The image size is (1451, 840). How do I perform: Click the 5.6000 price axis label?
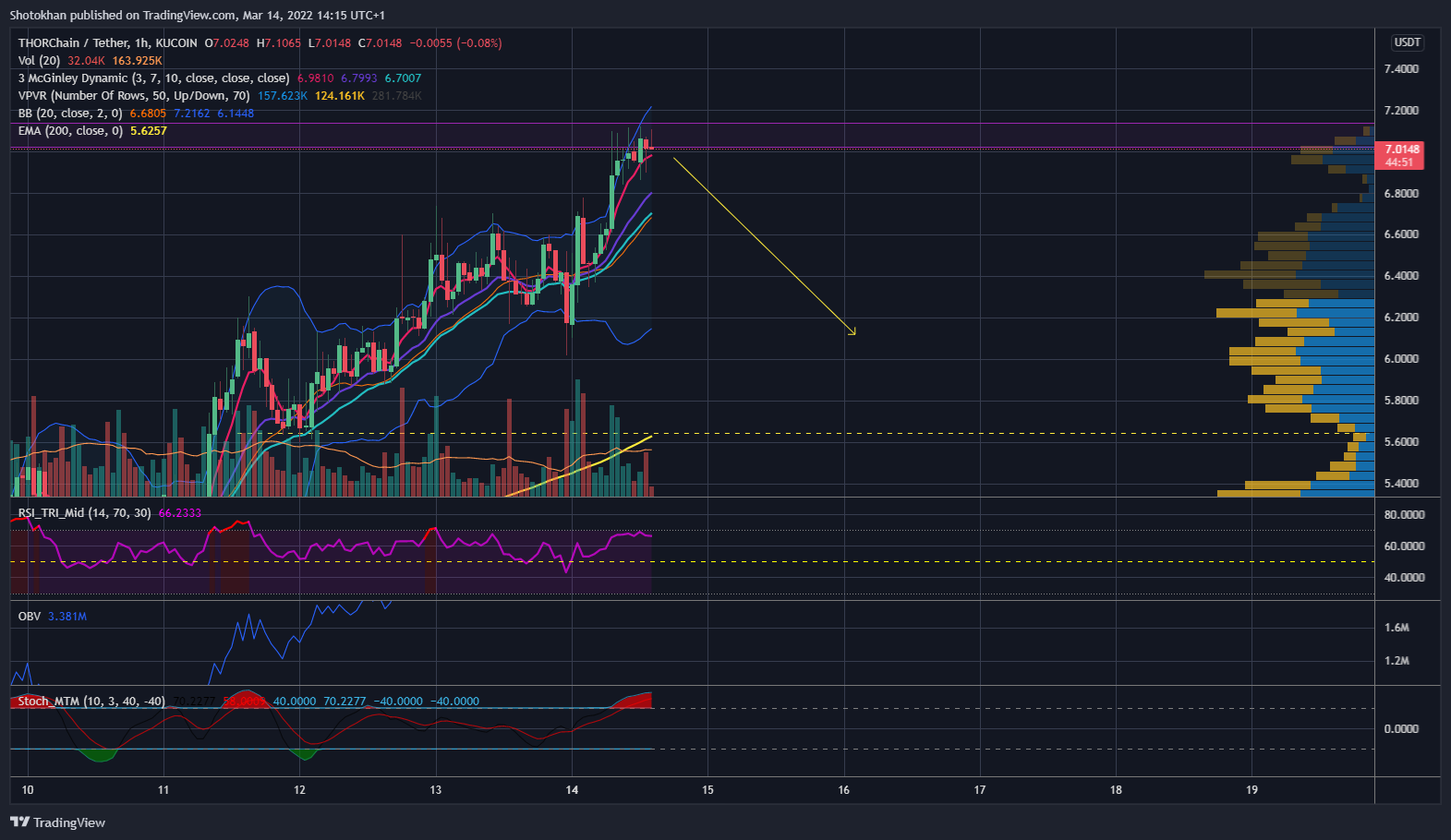coord(1401,442)
